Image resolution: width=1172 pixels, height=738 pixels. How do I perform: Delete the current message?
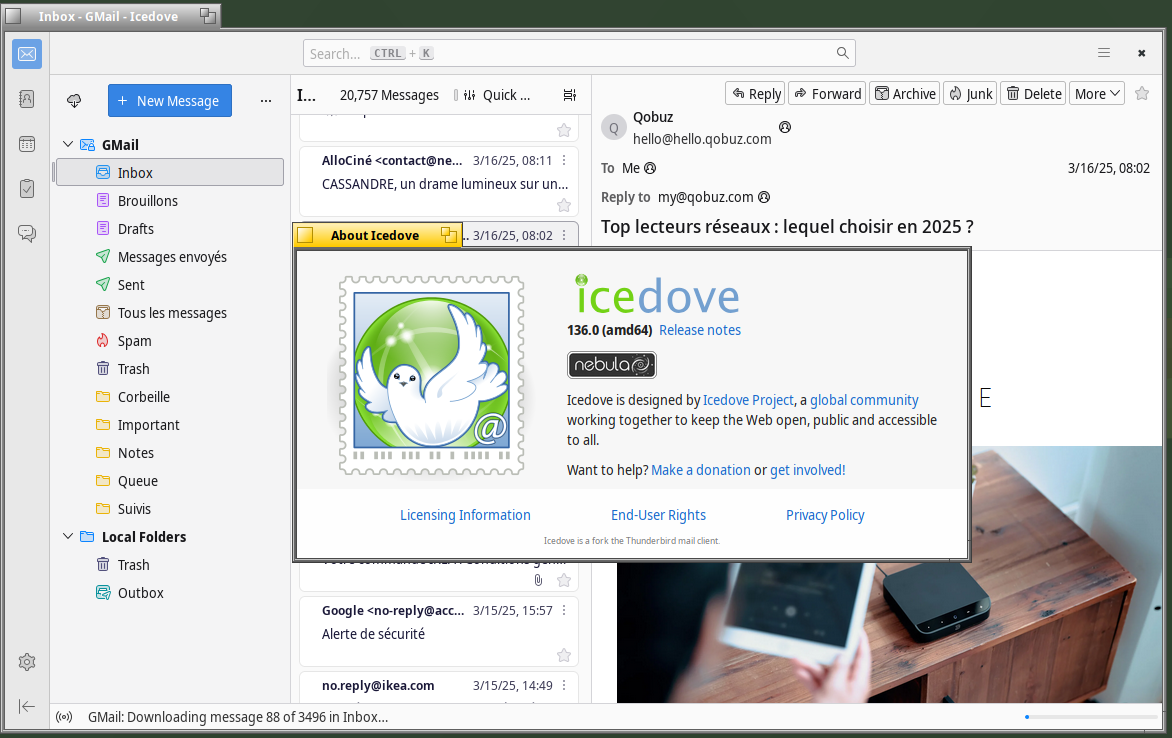click(x=1033, y=93)
